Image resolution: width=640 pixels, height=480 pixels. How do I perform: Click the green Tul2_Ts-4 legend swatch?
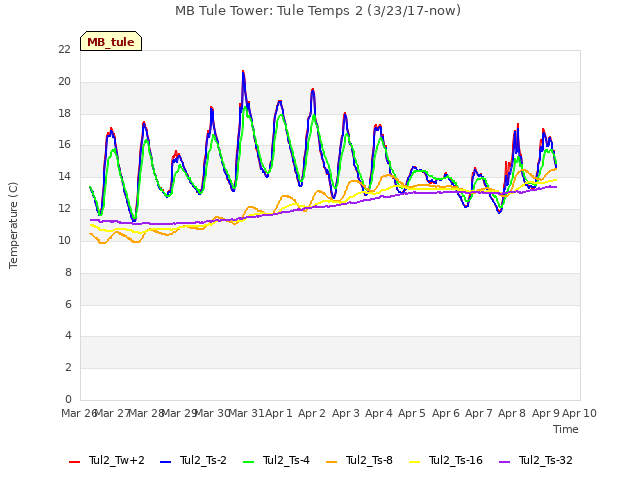click(x=248, y=462)
